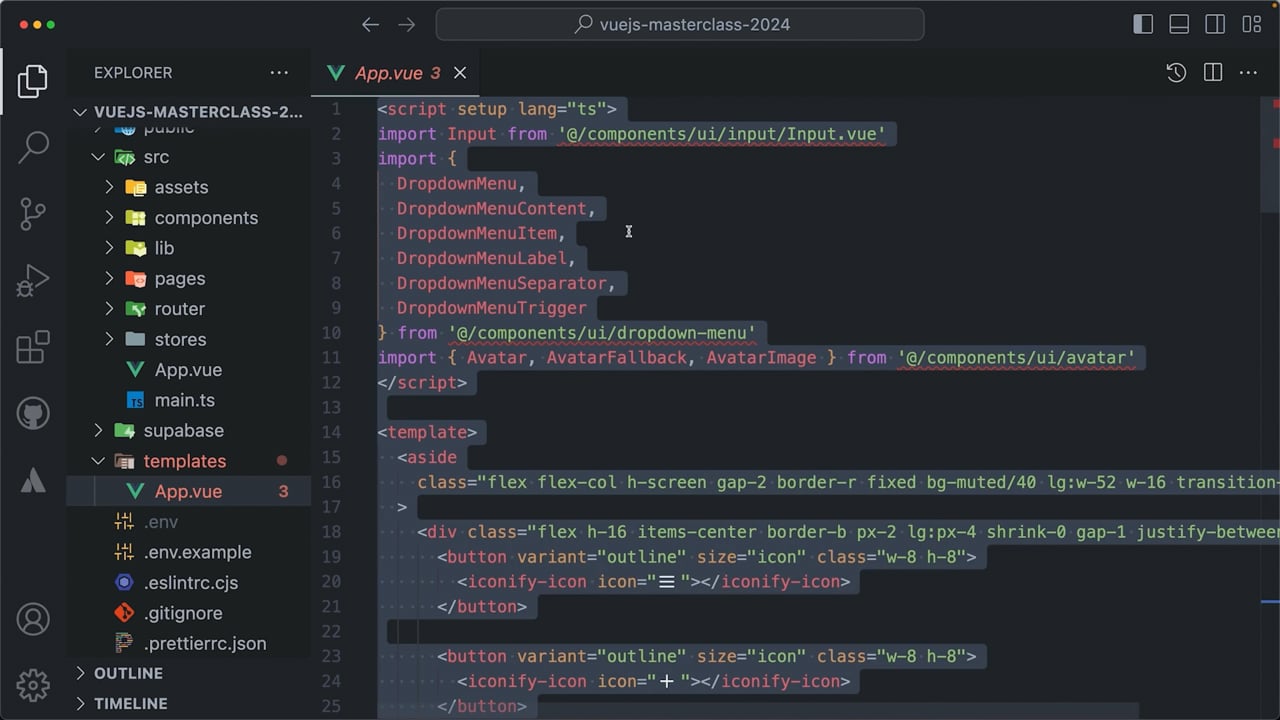Open the .env file
The image size is (1280, 720).
(x=188, y=522)
